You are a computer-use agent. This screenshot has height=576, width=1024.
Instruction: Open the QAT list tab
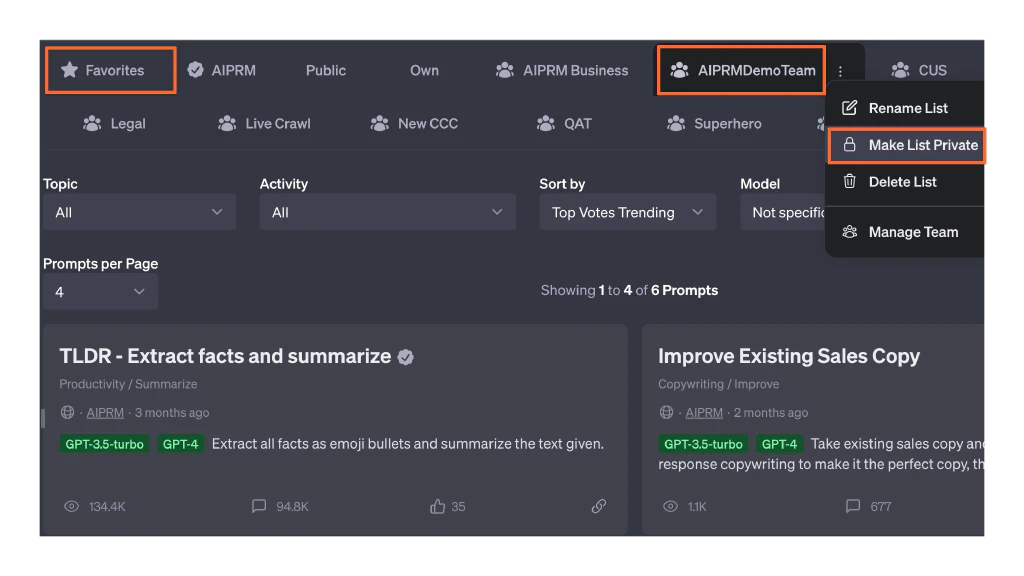coord(564,123)
